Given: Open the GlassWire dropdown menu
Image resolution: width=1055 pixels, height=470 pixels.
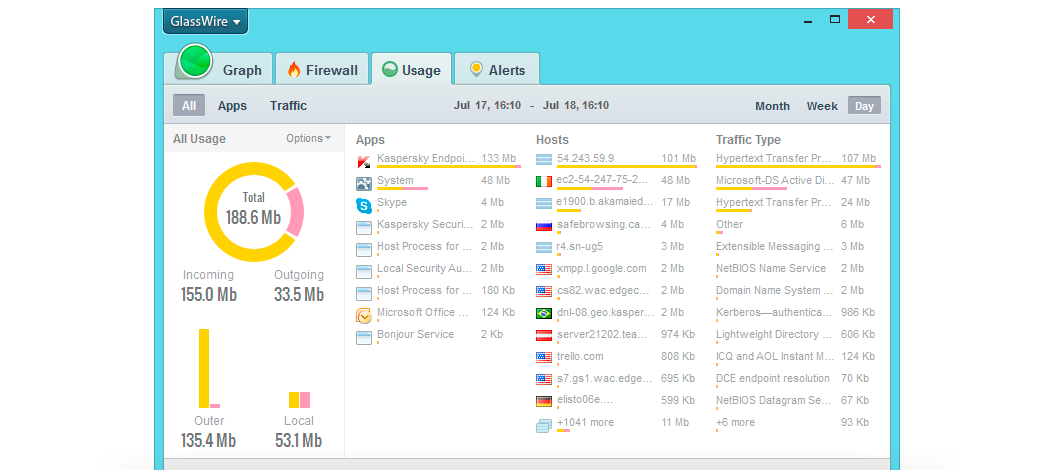Looking at the screenshot, I should pos(205,21).
